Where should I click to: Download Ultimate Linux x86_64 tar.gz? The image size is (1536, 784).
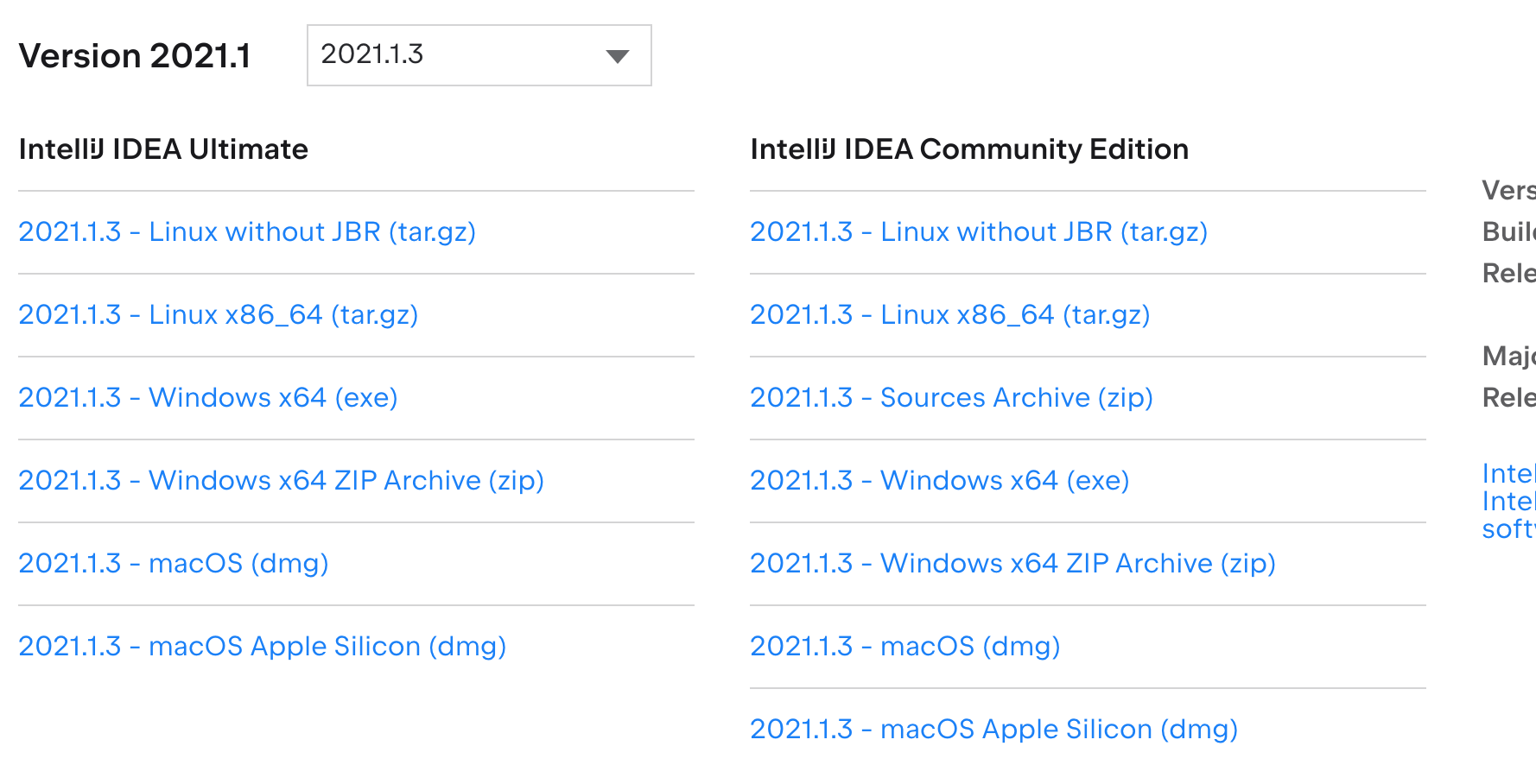tap(218, 314)
